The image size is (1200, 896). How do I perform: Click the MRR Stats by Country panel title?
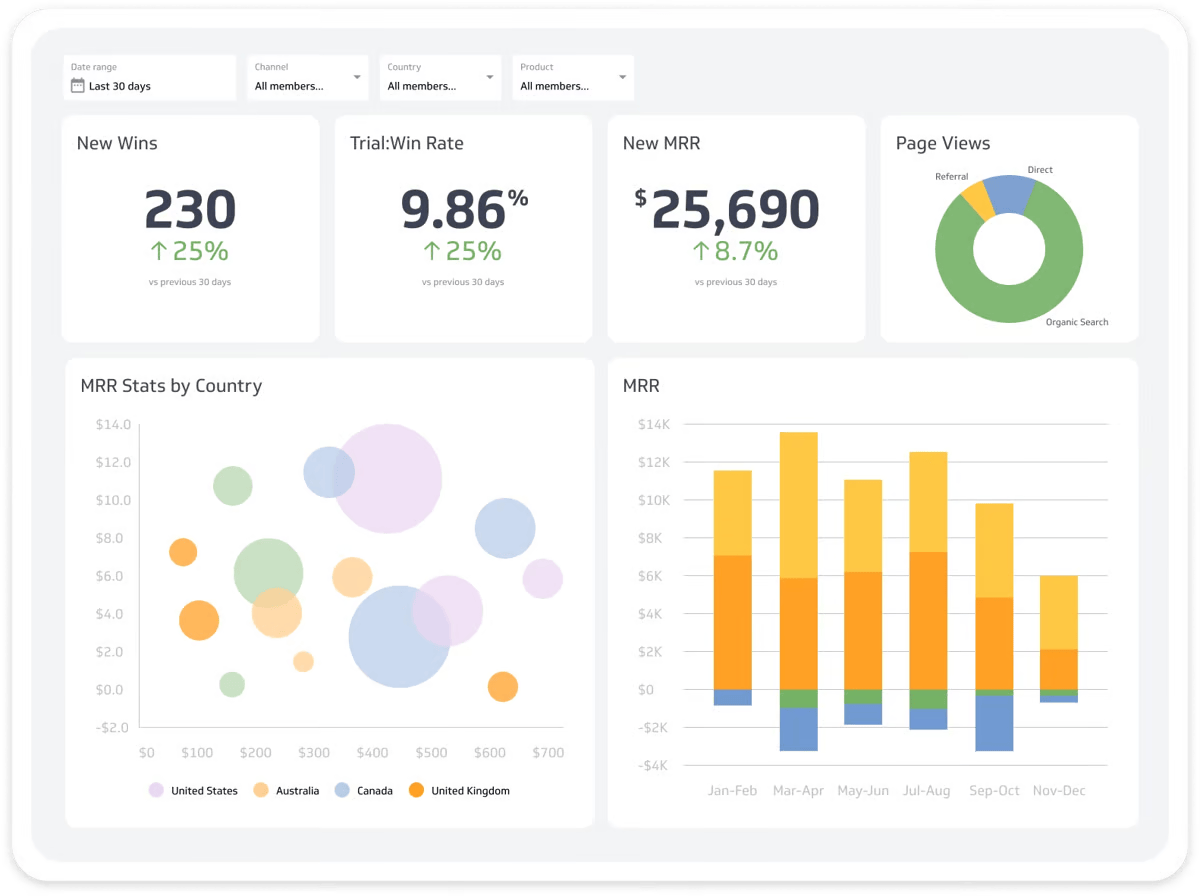pos(170,386)
